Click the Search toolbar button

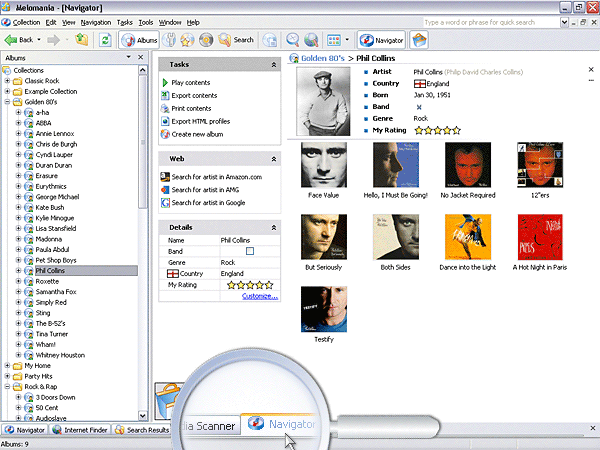pyautogui.click(x=235, y=40)
